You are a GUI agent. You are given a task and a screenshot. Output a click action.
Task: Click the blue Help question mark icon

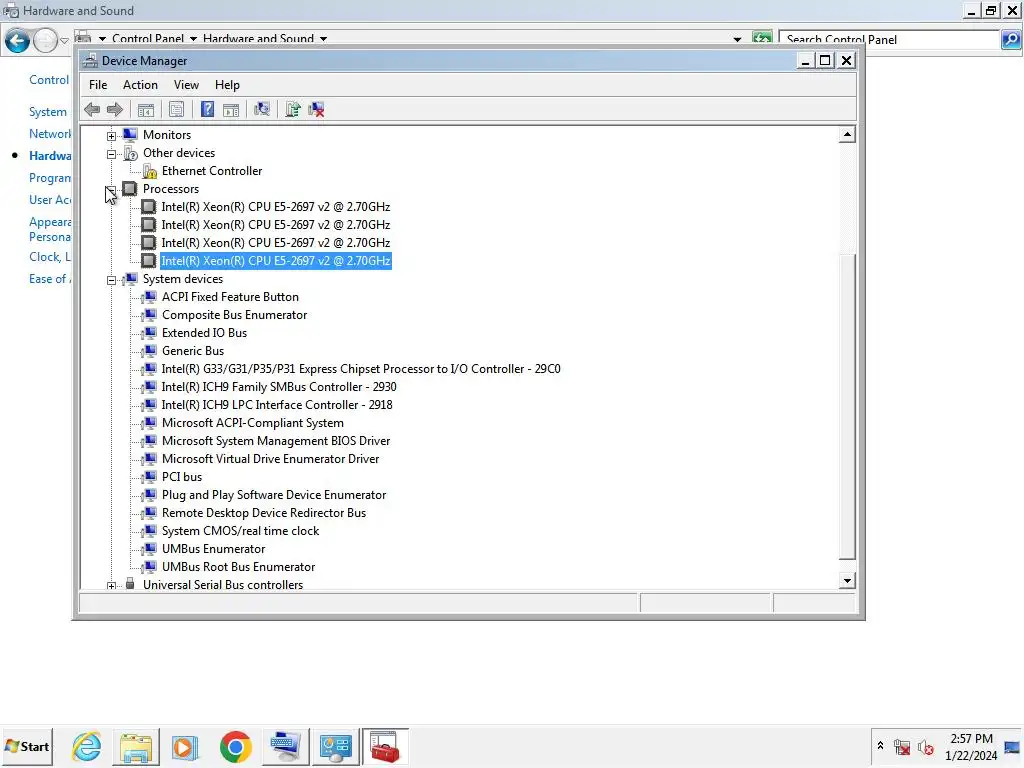coord(207,110)
